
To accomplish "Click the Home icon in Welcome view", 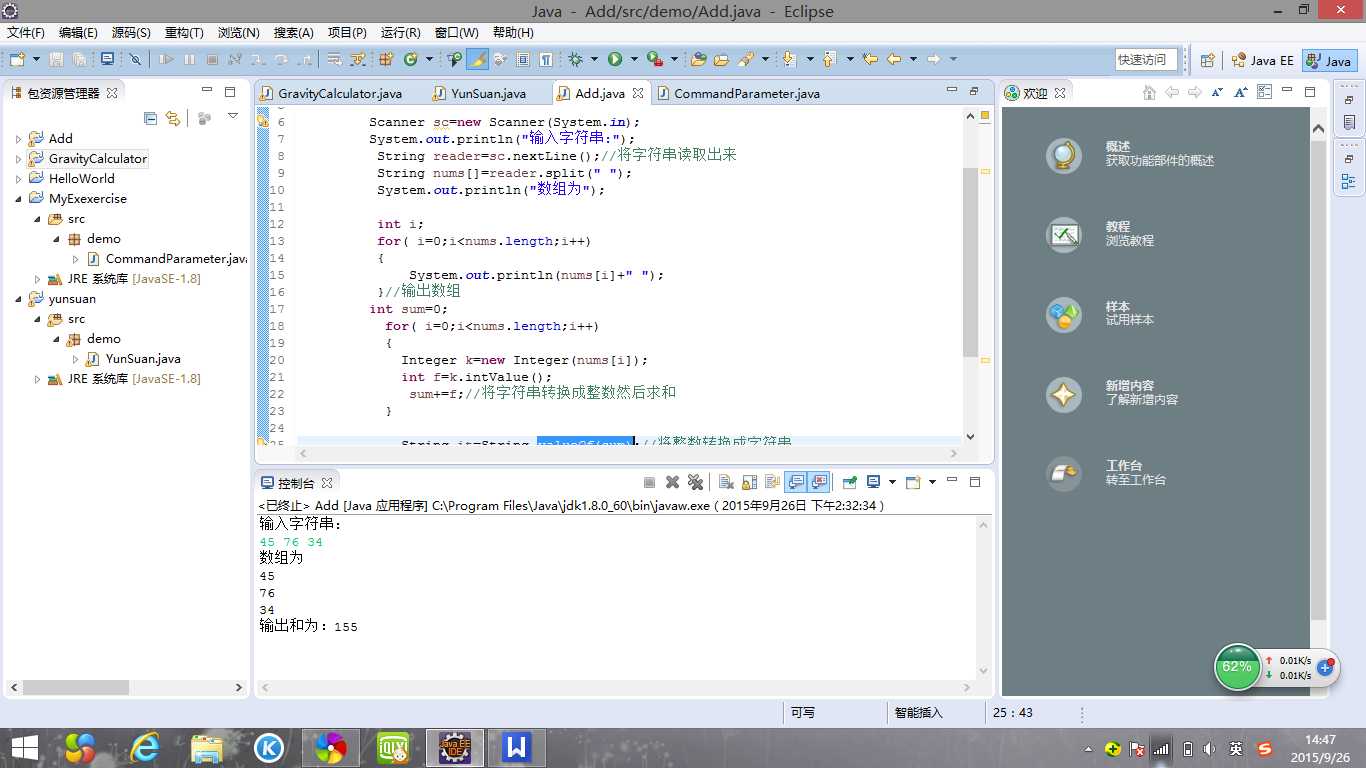I will (x=1149, y=92).
